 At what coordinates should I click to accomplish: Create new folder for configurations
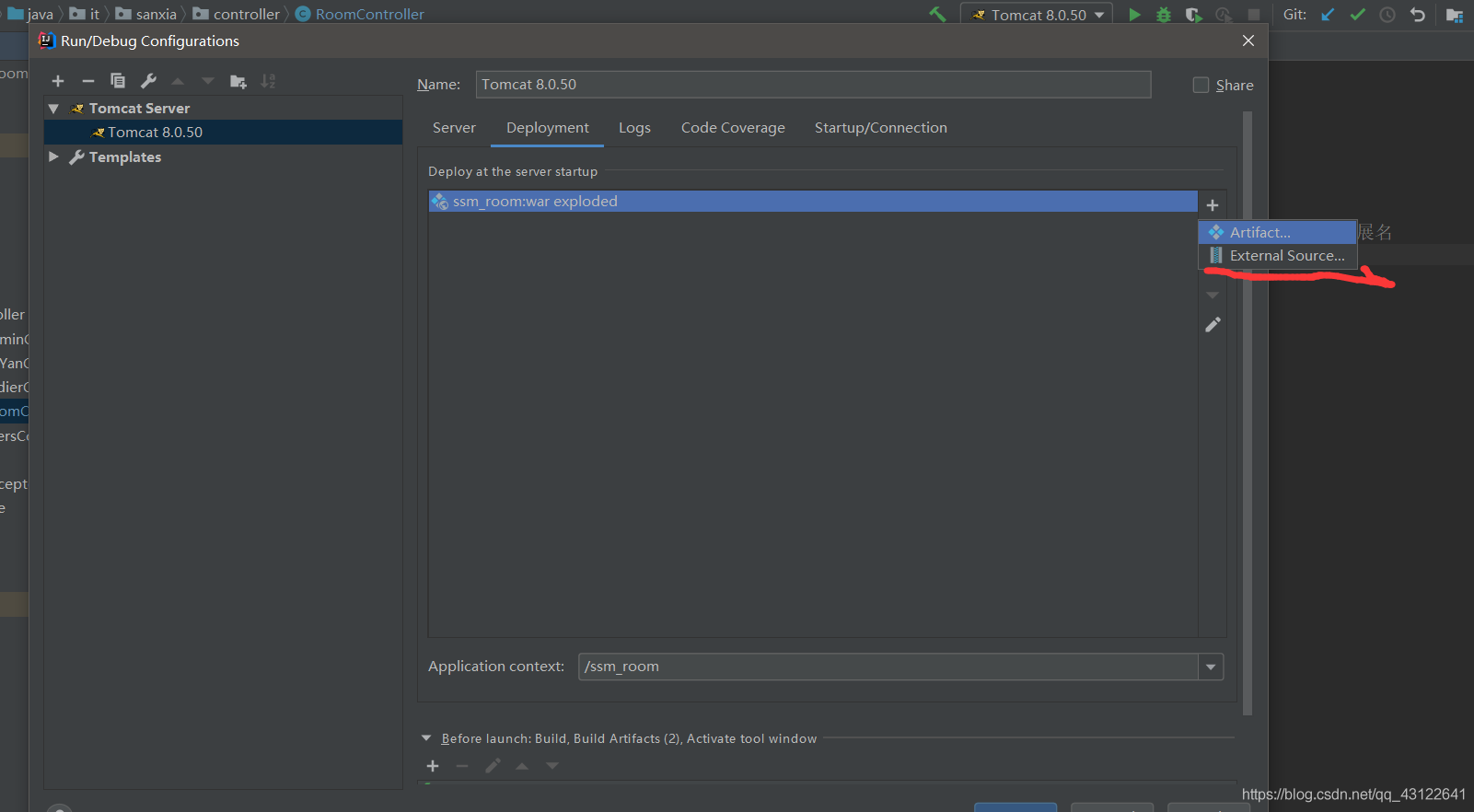click(x=238, y=81)
